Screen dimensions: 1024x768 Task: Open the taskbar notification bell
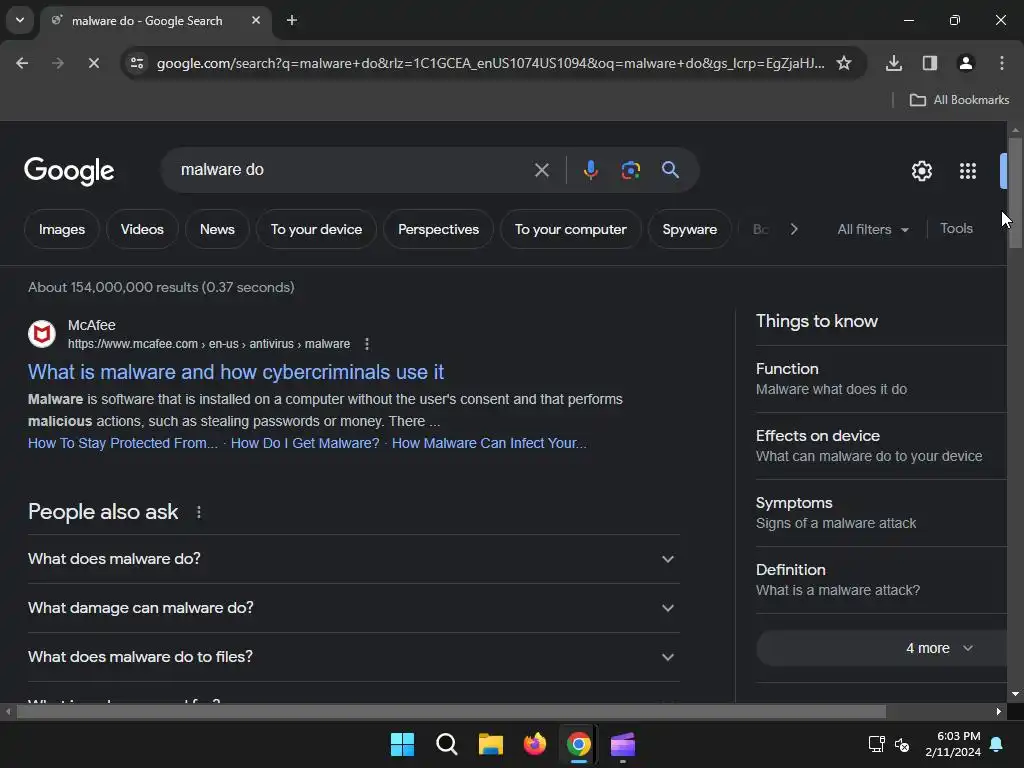click(x=997, y=744)
